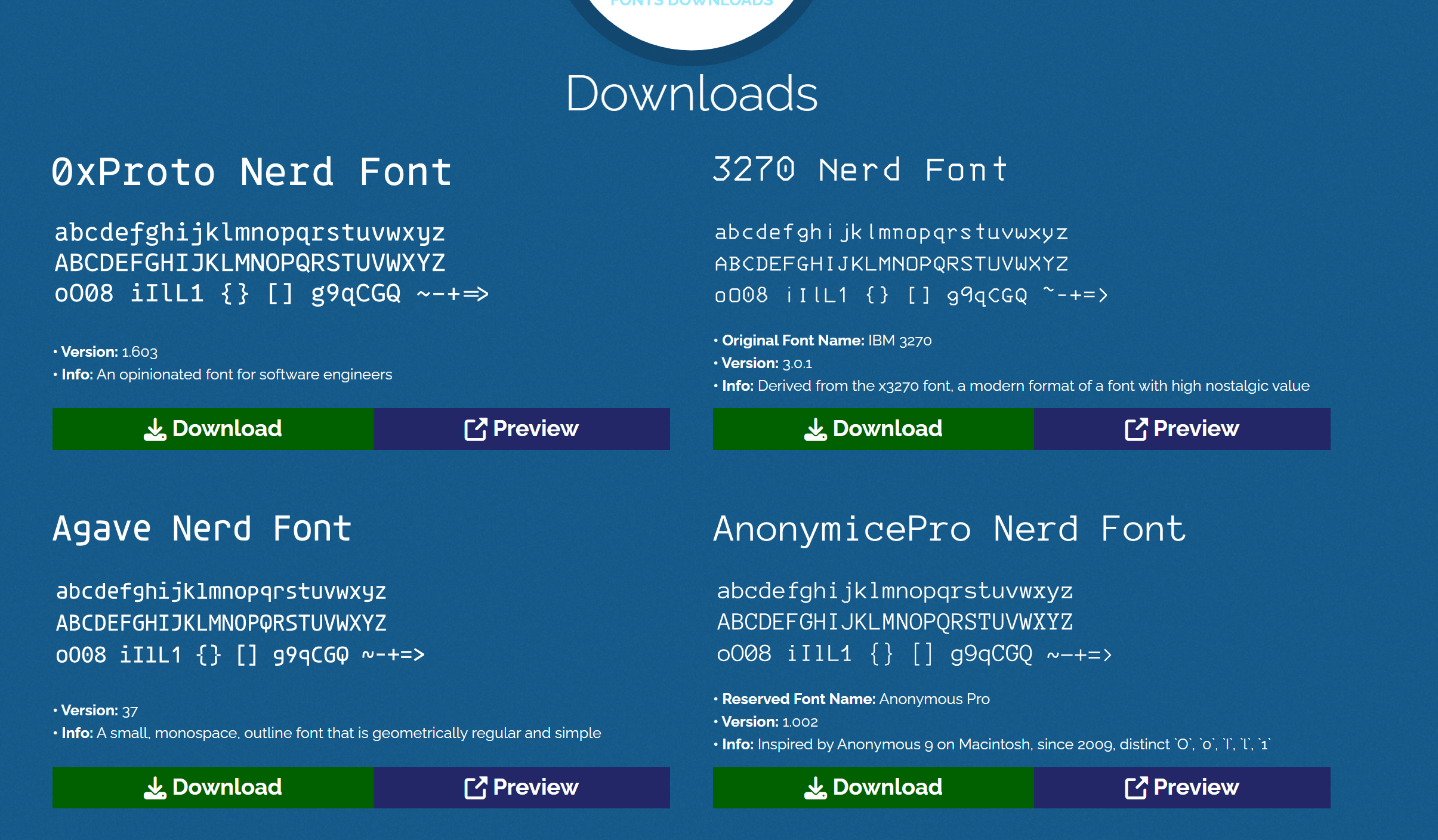Click the Agave lowercase alphabet sample
The image size is (1438, 840).
[221, 592]
